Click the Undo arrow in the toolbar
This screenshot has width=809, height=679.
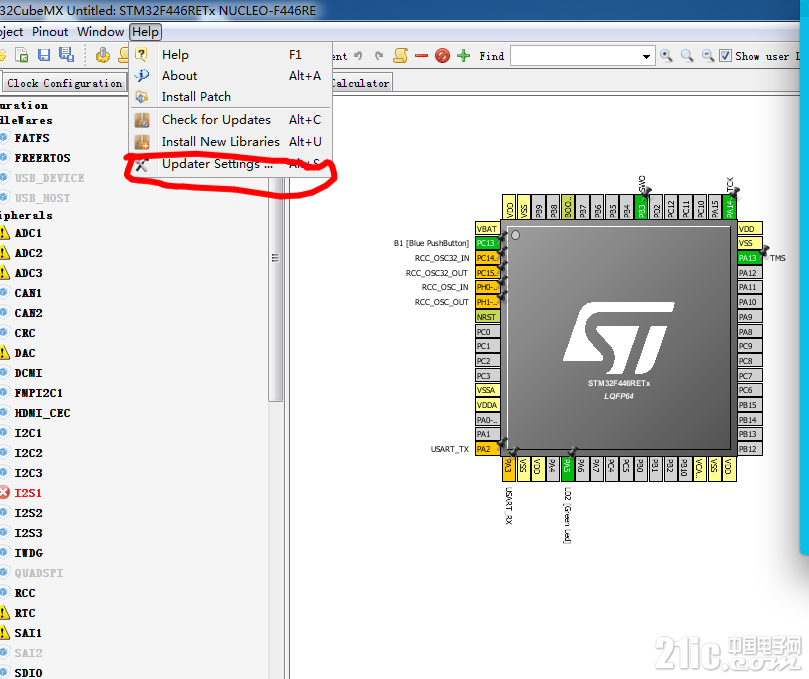pos(359,55)
